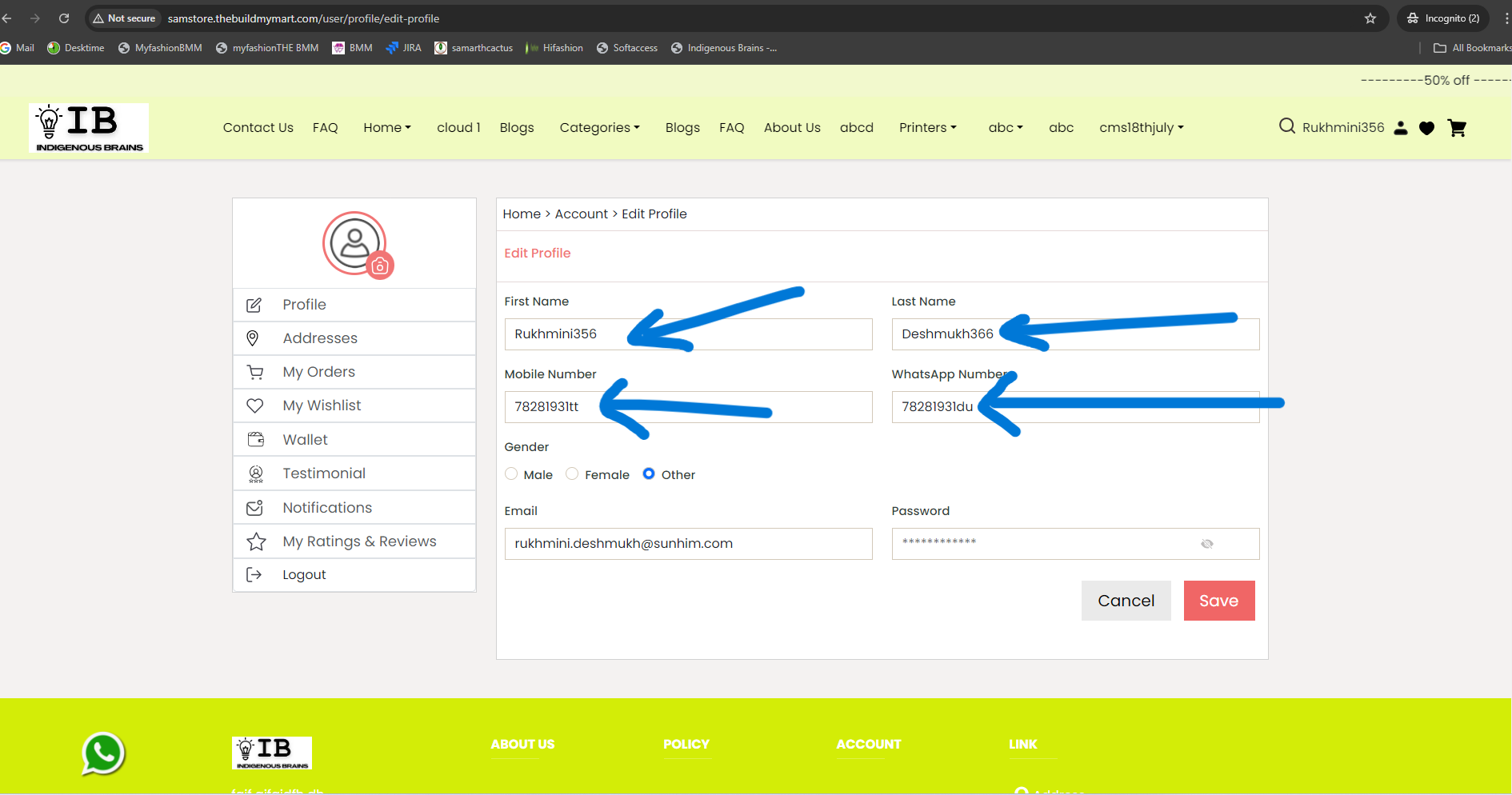This screenshot has height=795, width=1512.
Task: Open the Desktime bookmark
Action: point(76,48)
